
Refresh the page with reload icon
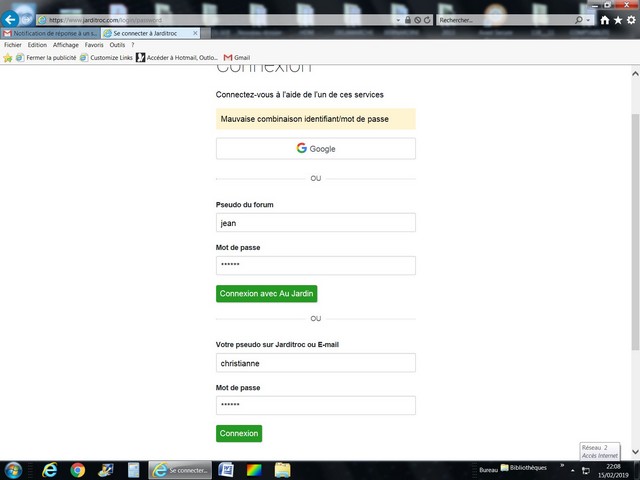coord(427,20)
